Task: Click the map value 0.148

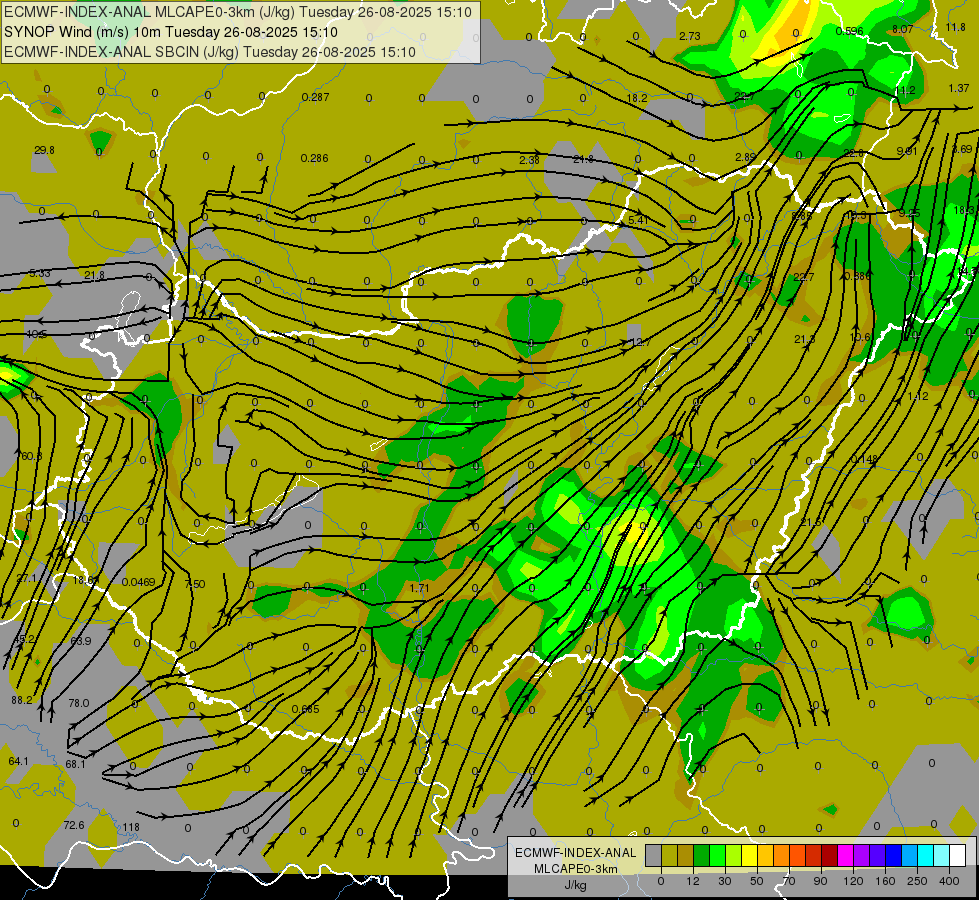Action: (x=865, y=460)
